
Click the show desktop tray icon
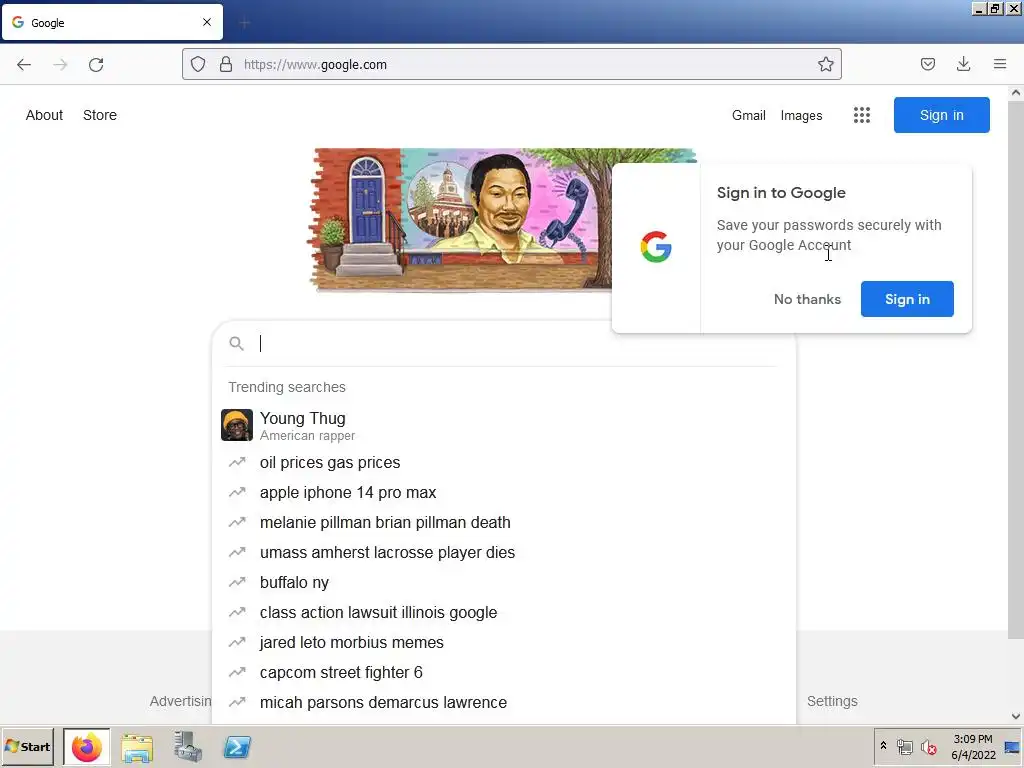tap(1012, 747)
